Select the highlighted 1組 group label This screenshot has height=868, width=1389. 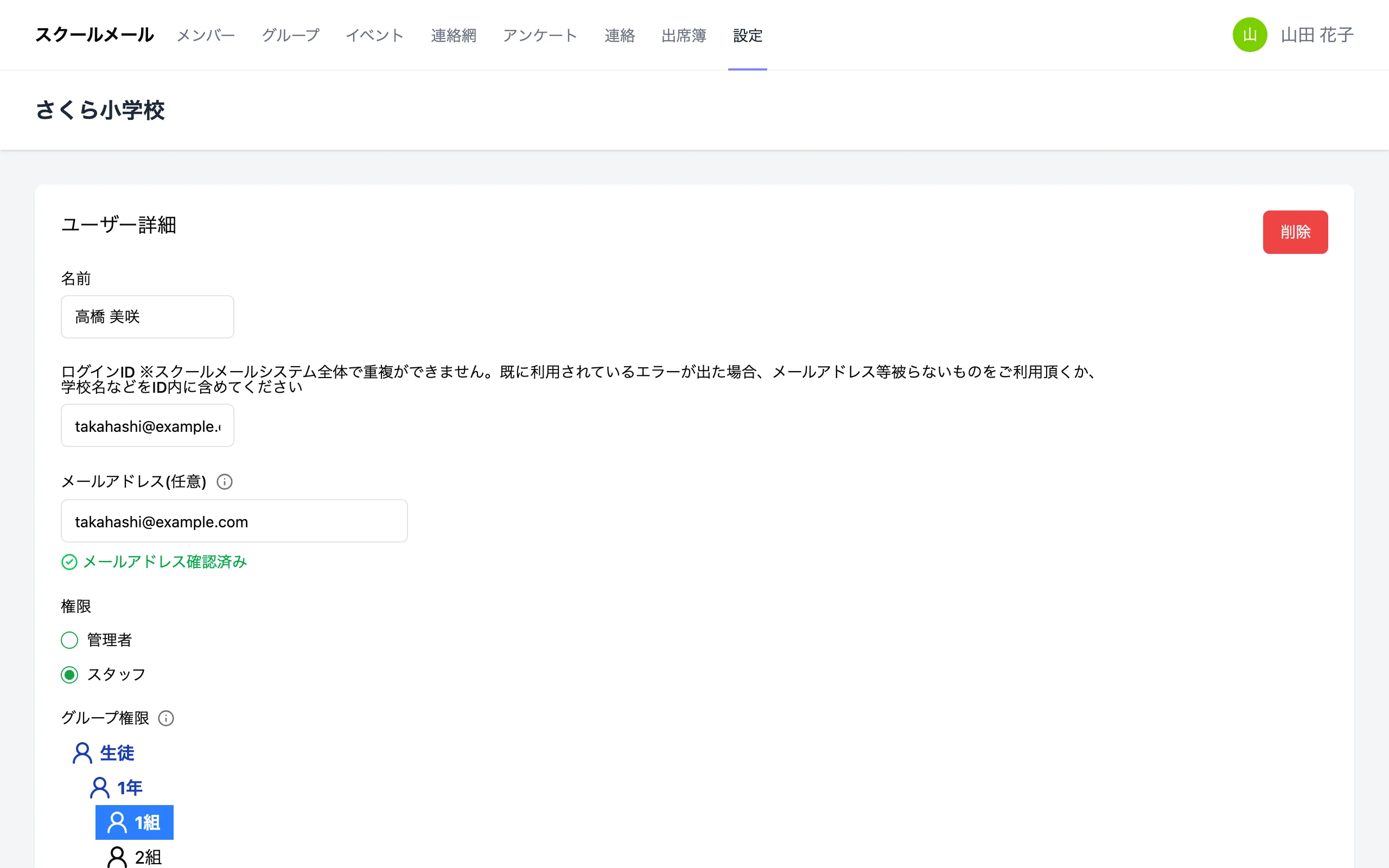147,822
